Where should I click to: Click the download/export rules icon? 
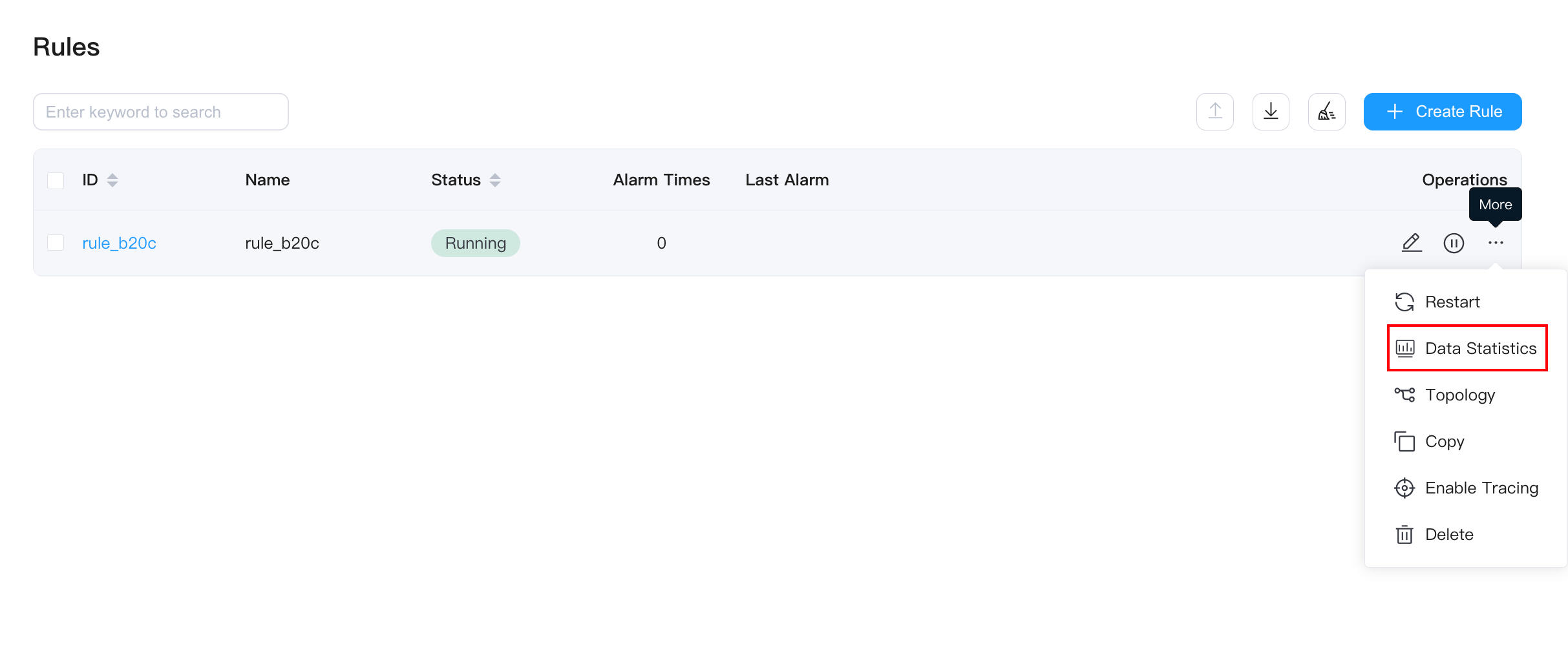pyautogui.click(x=1270, y=112)
